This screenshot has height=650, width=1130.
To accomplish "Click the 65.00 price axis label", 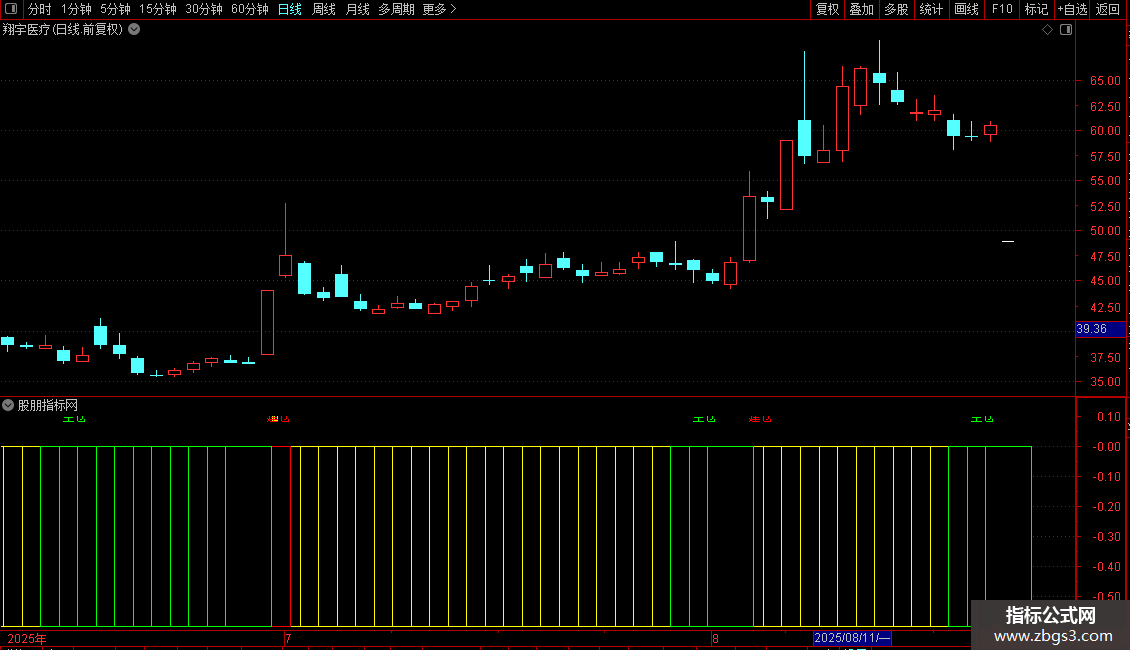I will pyautogui.click(x=1105, y=81).
